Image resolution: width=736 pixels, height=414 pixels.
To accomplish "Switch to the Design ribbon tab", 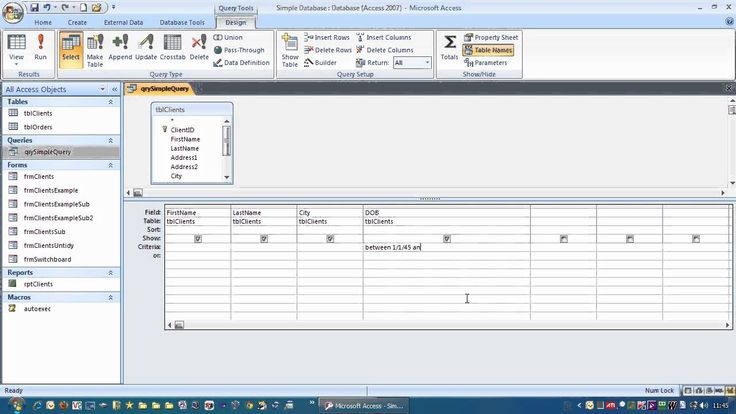I will (x=236, y=22).
